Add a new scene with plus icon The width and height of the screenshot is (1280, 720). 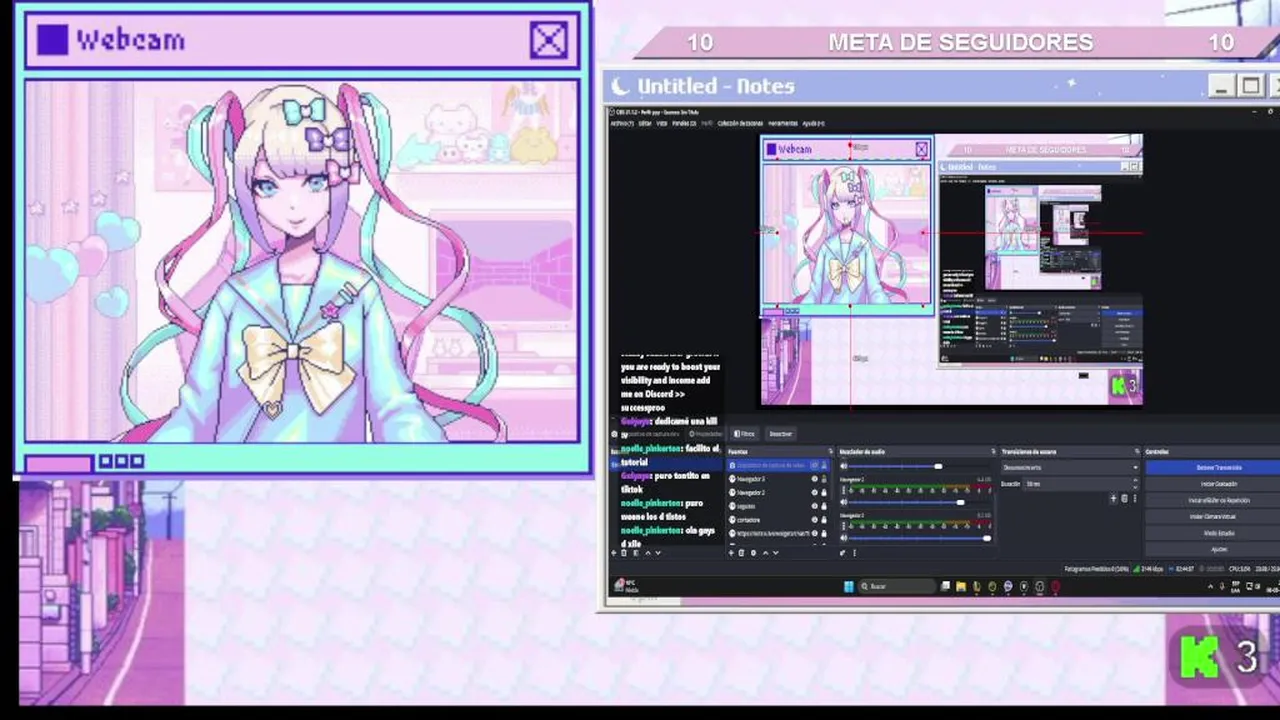point(614,553)
